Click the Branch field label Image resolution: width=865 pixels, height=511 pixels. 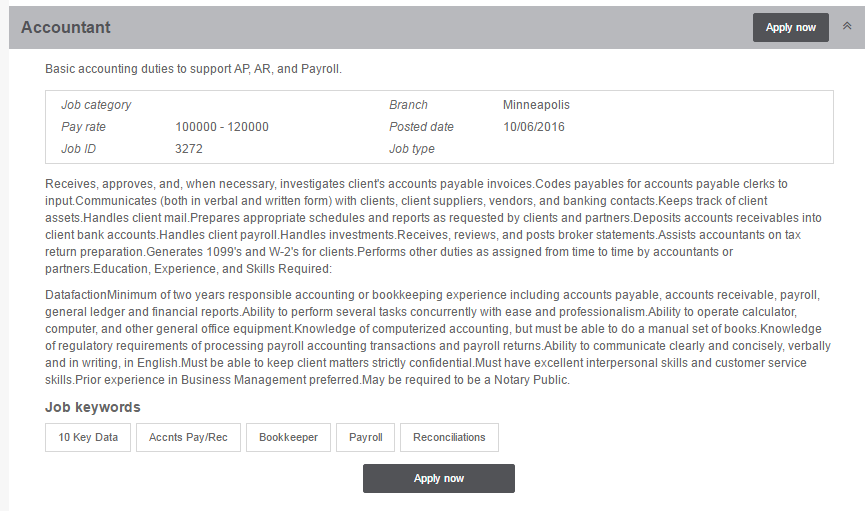click(408, 105)
